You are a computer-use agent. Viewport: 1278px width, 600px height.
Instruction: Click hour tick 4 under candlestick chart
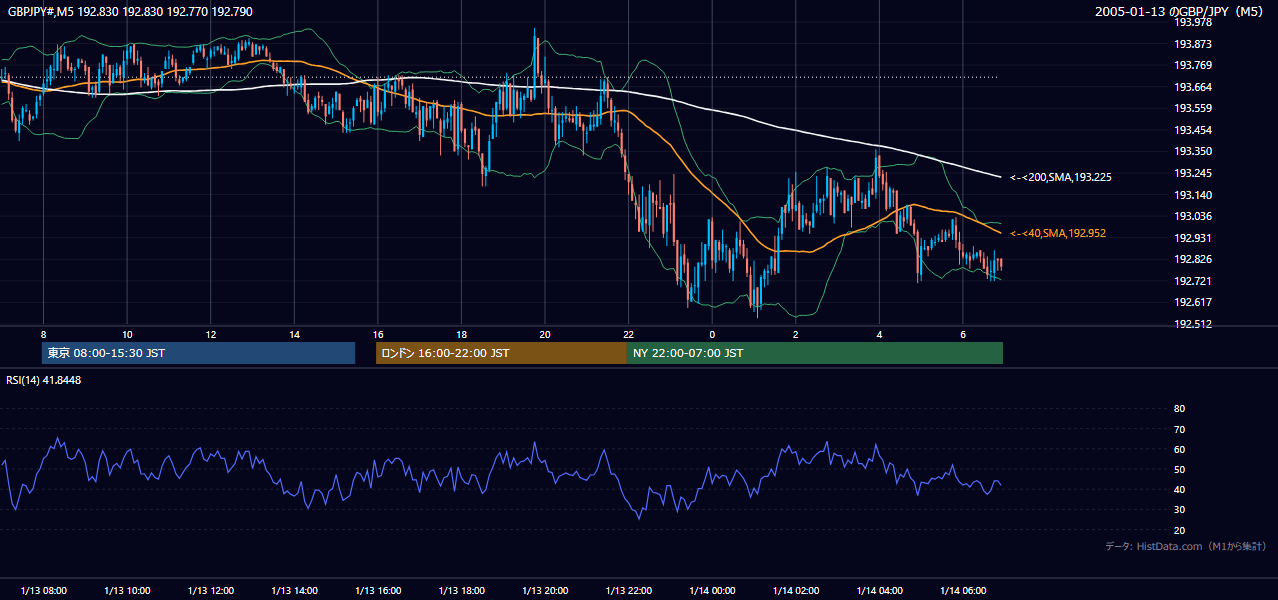click(879, 334)
